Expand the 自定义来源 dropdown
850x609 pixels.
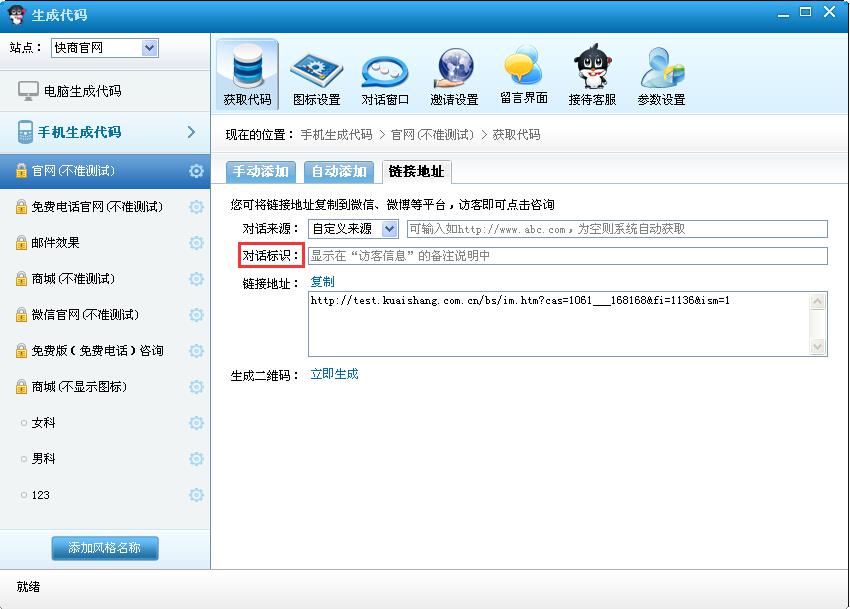[389, 229]
